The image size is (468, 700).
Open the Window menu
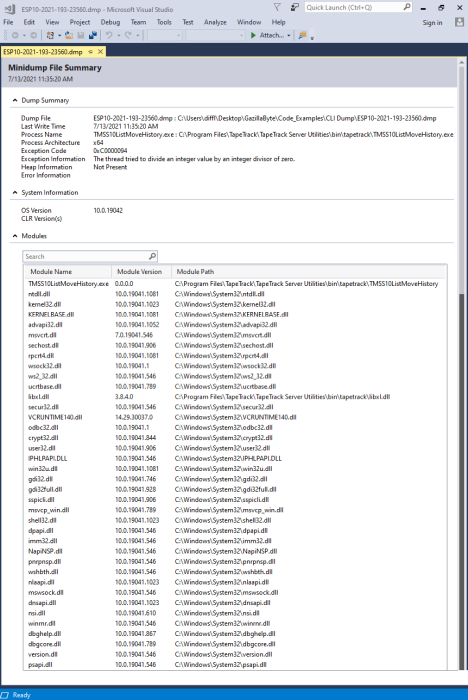tap(249, 22)
